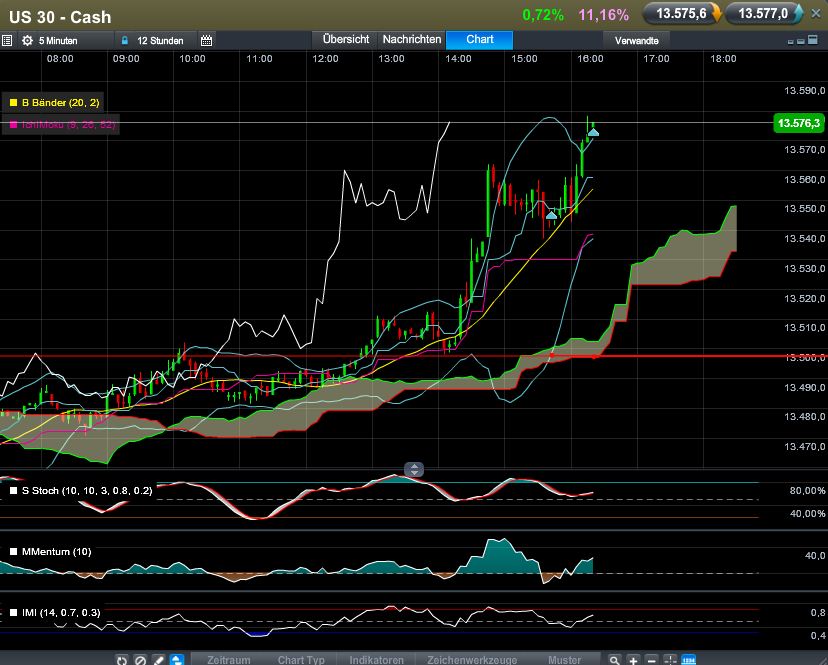Select the medium chart panel size icon
This screenshot has width=828, height=665.
(801, 41)
